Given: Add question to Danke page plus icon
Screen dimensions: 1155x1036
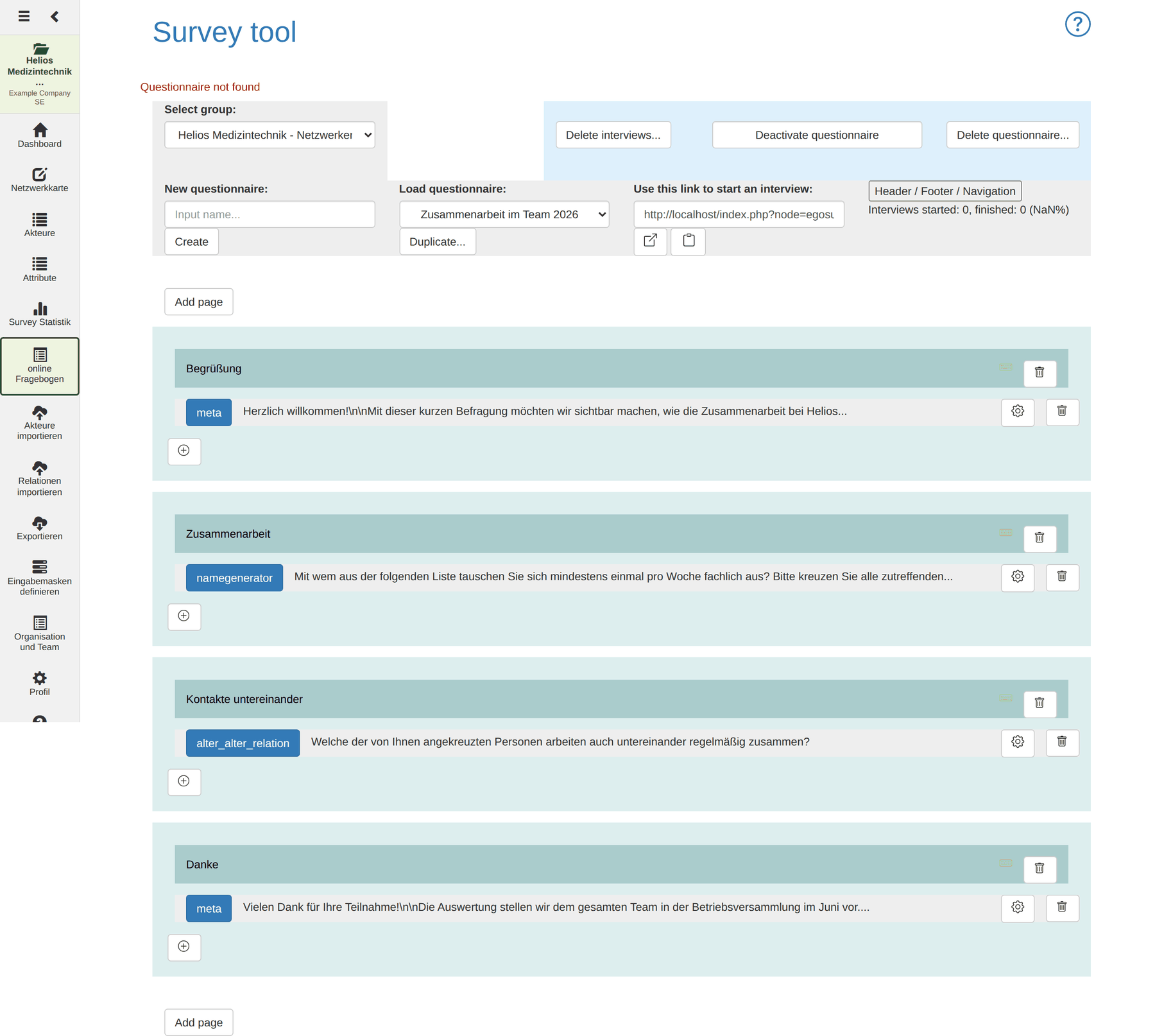Looking at the screenshot, I should pos(184,947).
